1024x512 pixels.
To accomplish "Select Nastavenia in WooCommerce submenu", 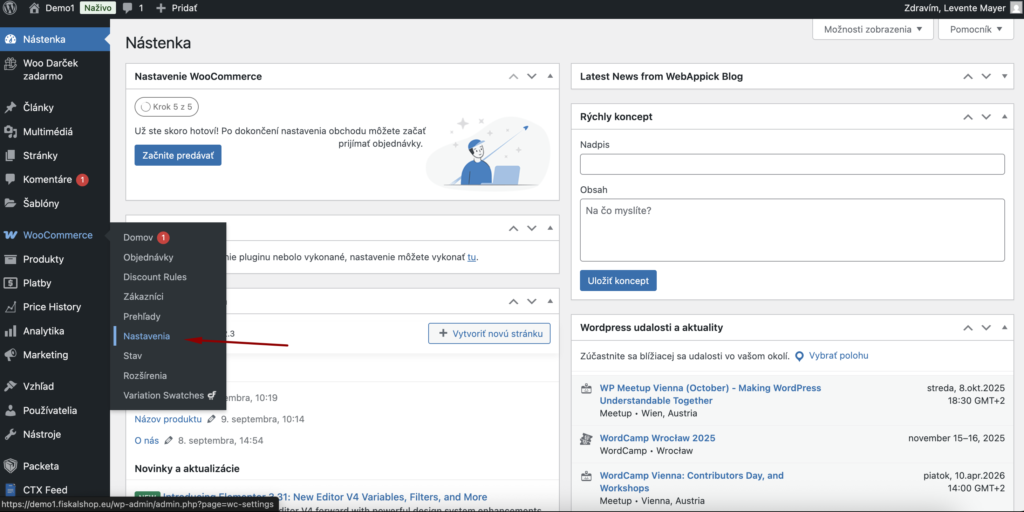I will pyautogui.click(x=146, y=336).
